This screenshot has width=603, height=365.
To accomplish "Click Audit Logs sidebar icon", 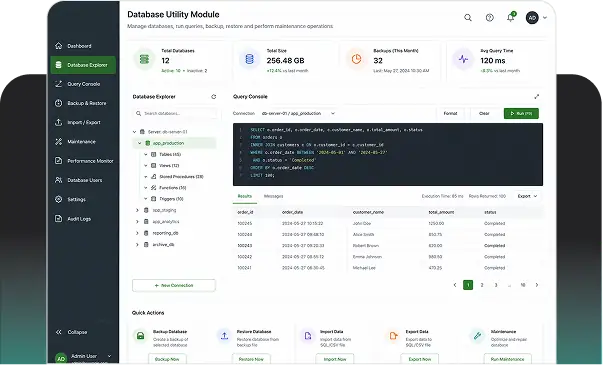I will [58, 218].
